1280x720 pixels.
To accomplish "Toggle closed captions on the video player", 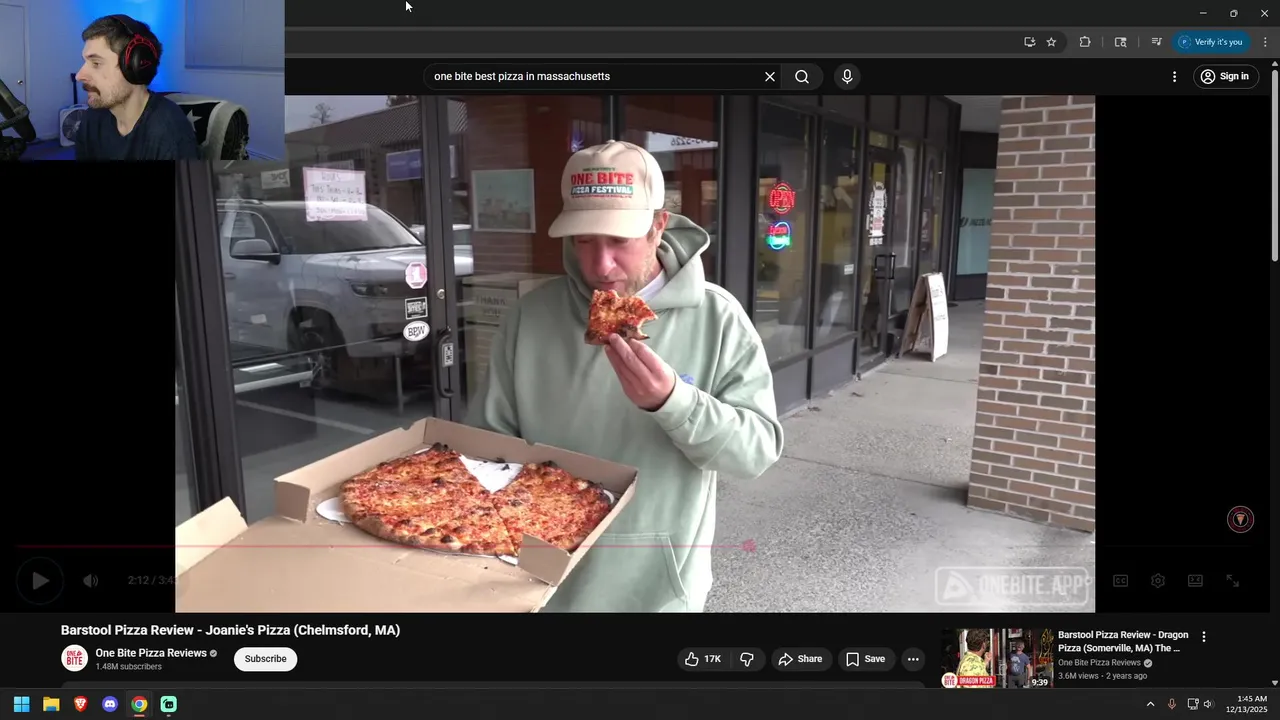I will tap(1121, 580).
